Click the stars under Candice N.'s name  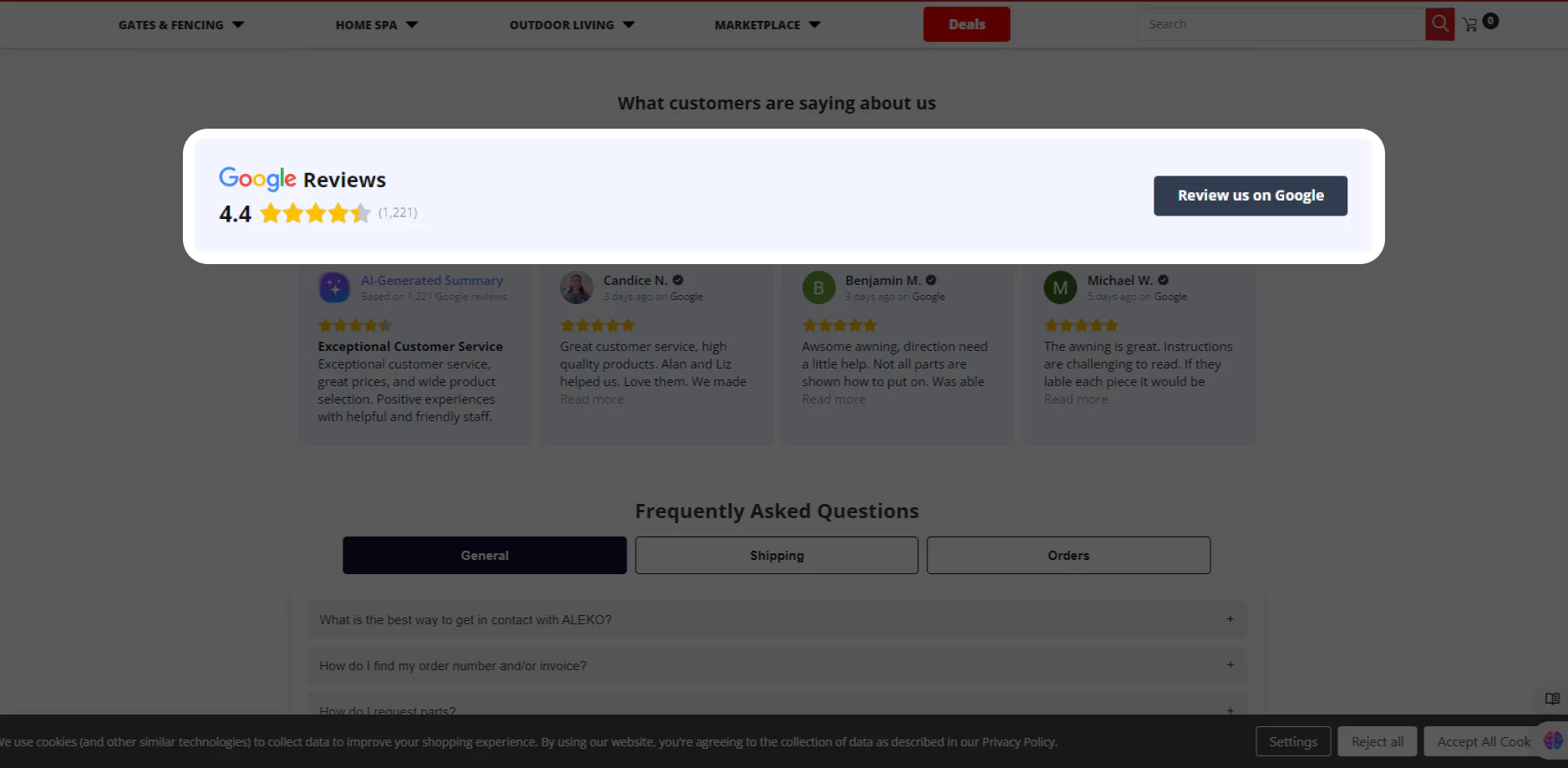[597, 325]
